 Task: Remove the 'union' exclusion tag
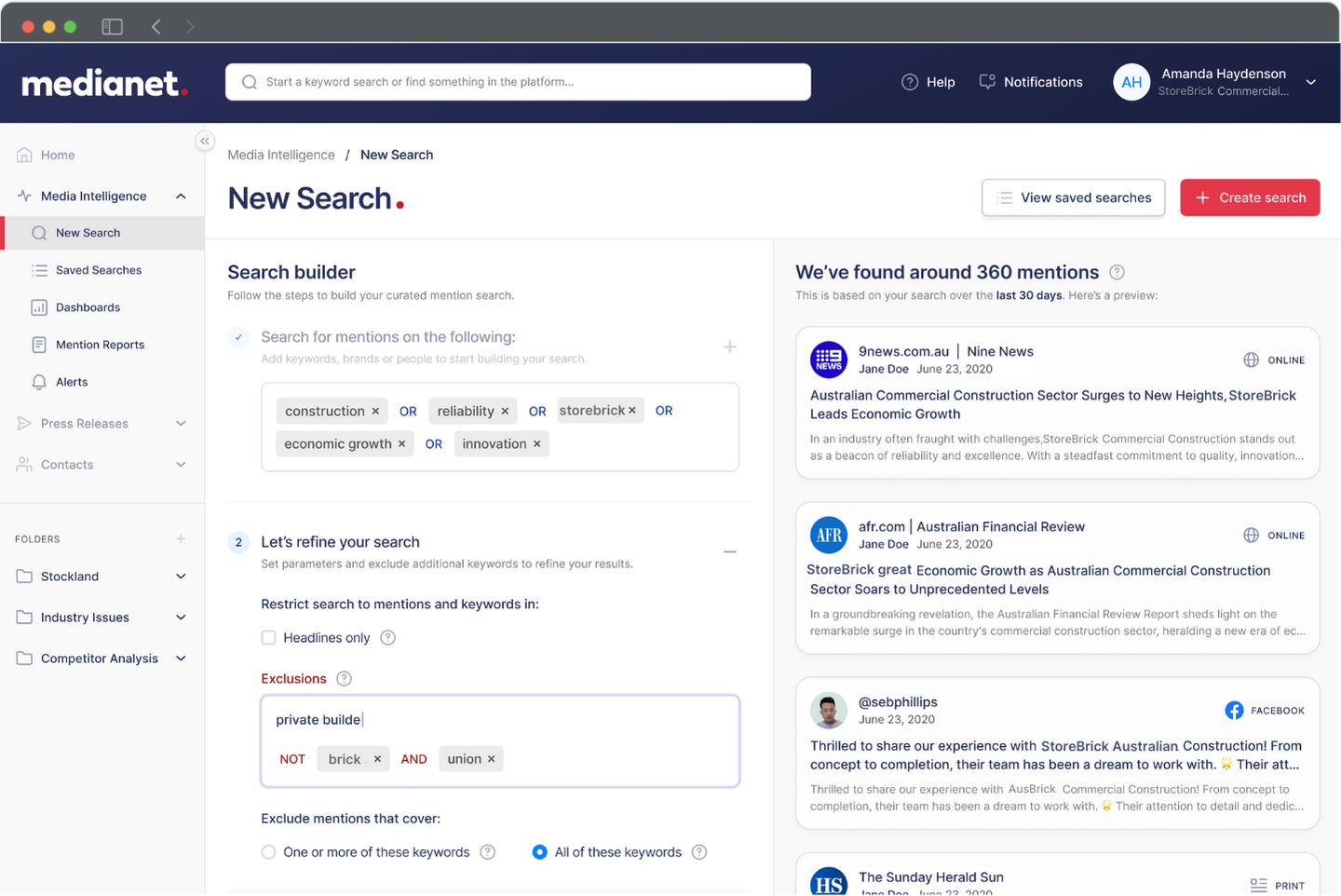pyautogui.click(x=491, y=759)
